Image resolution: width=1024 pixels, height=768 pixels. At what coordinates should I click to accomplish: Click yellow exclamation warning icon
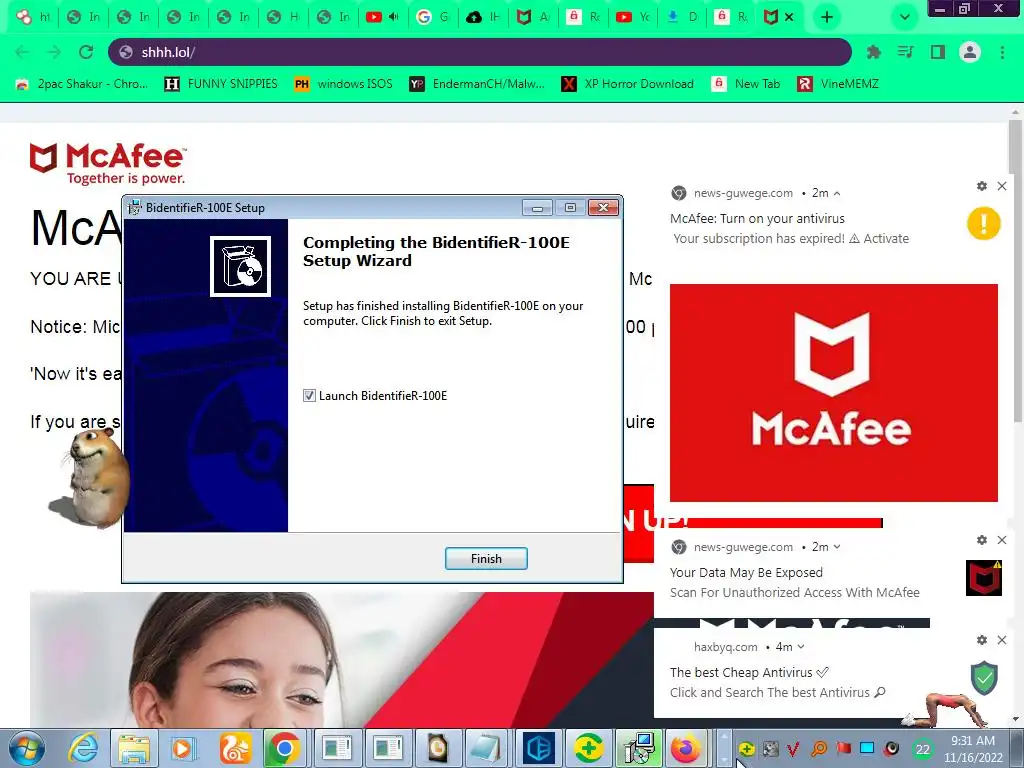coord(984,223)
